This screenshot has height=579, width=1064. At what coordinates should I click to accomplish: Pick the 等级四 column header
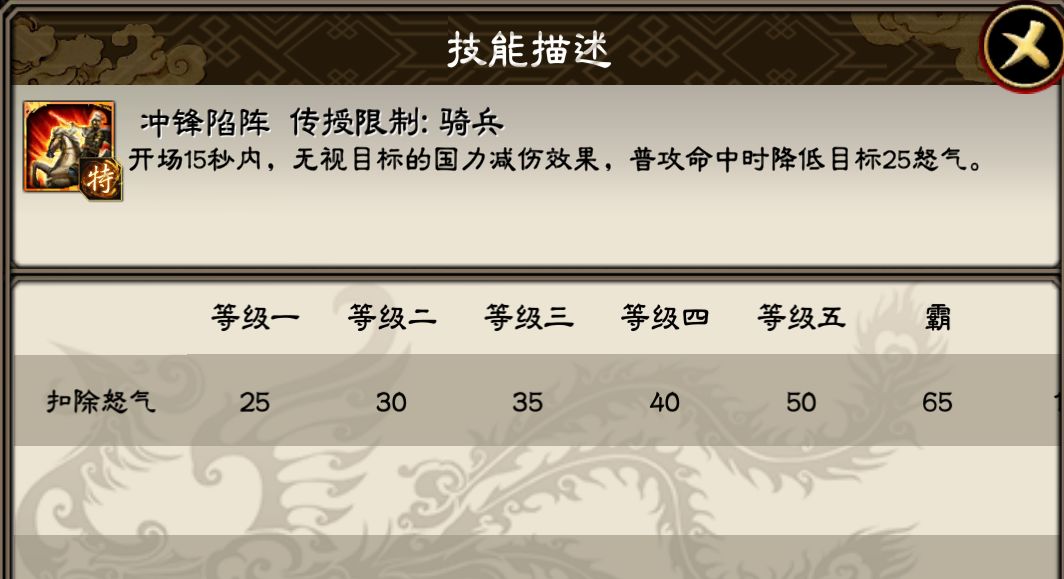click(665, 318)
